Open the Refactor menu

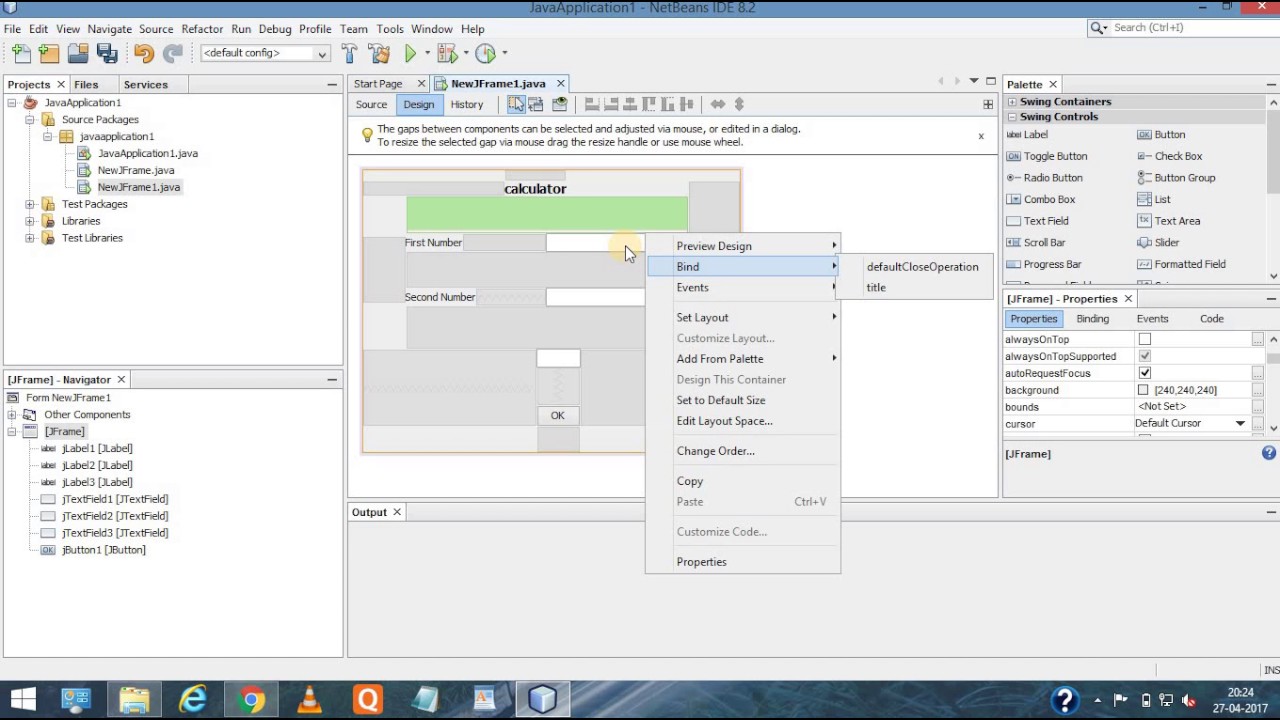point(202,29)
